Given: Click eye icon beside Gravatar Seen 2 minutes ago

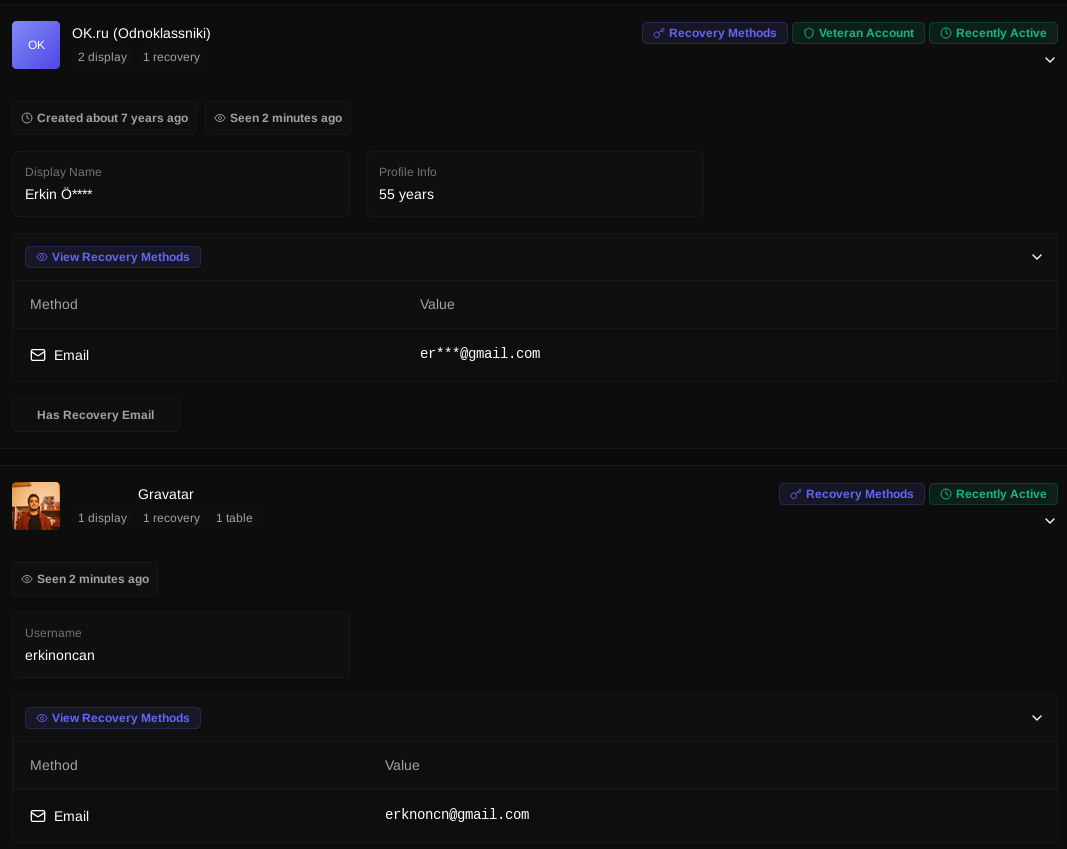Looking at the screenshot, I should (27, 580).
